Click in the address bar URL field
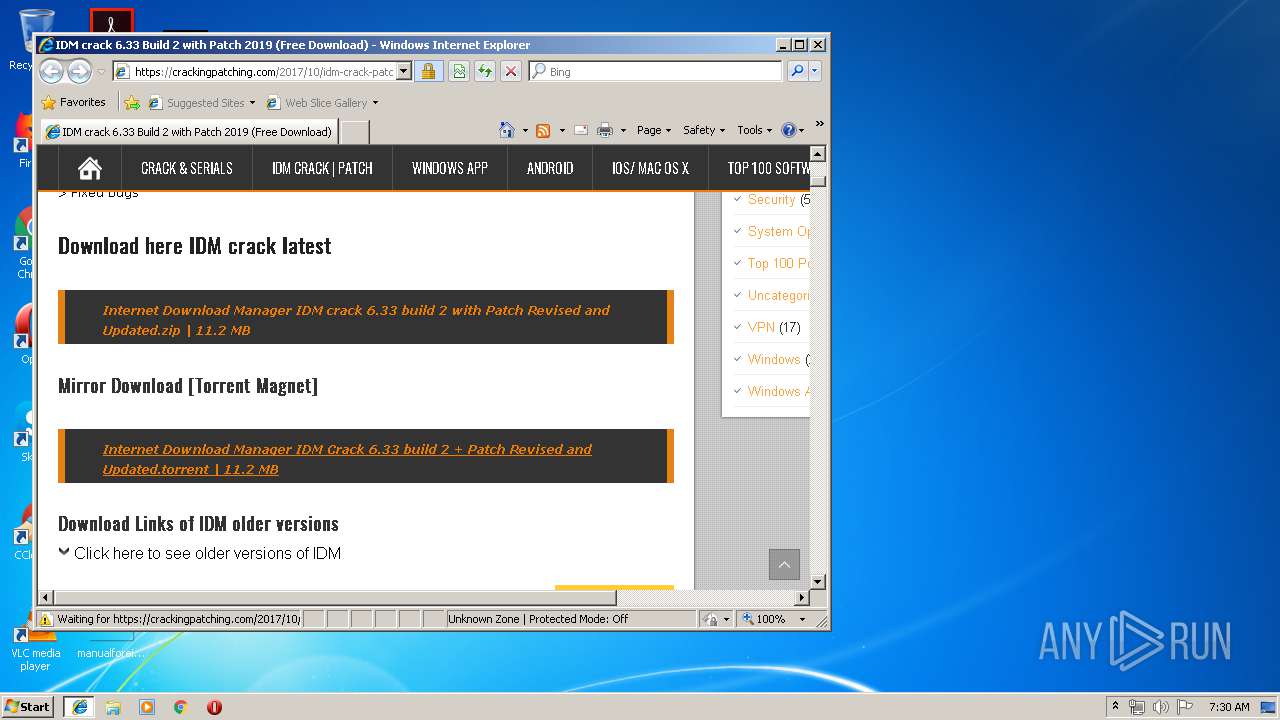Image resolution: width=1280 pixels, height=720 pixels. [264, 71]
